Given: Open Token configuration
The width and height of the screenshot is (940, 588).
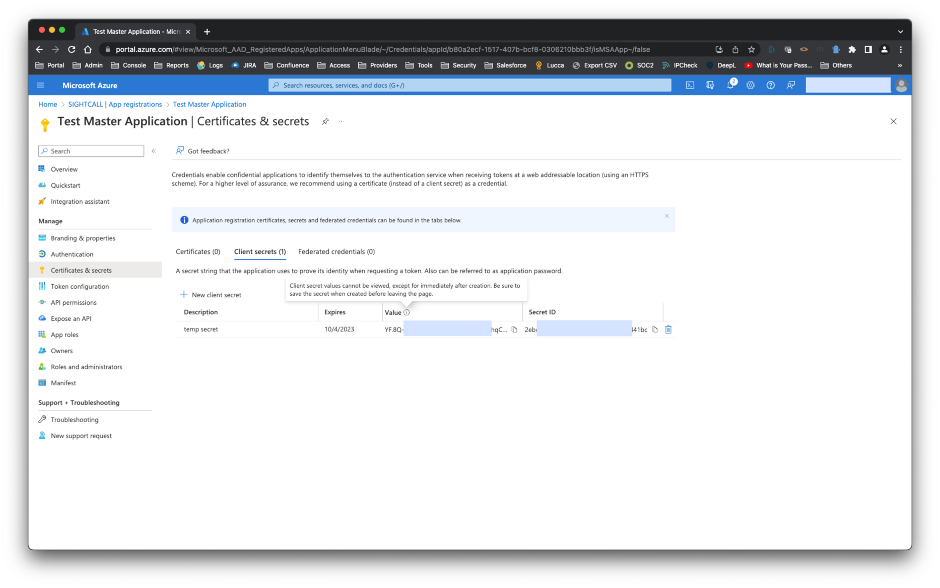Looking at the screenshot, I should [x=80, y=287].
